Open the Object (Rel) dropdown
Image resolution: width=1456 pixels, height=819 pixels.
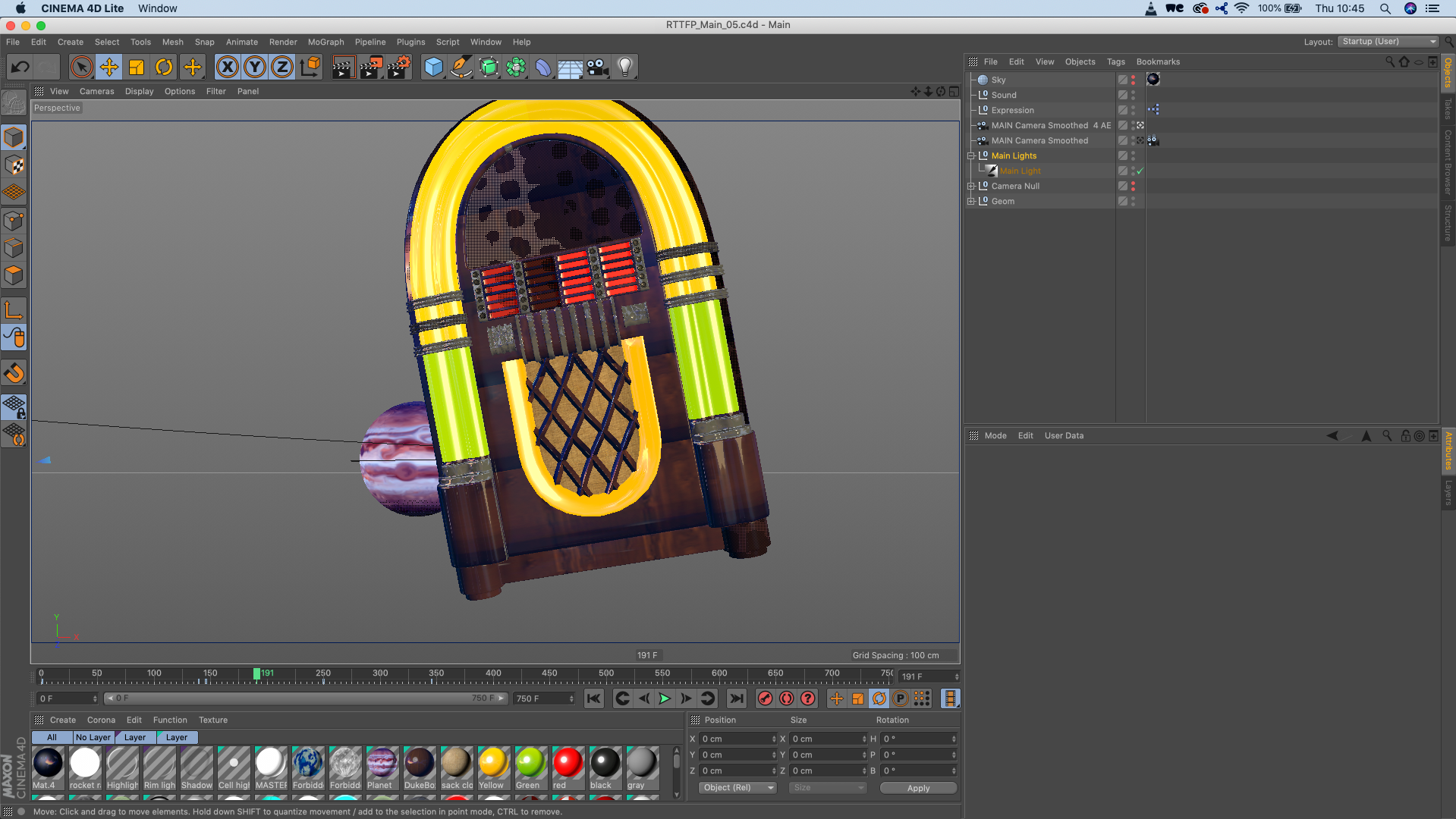(737, 788)
